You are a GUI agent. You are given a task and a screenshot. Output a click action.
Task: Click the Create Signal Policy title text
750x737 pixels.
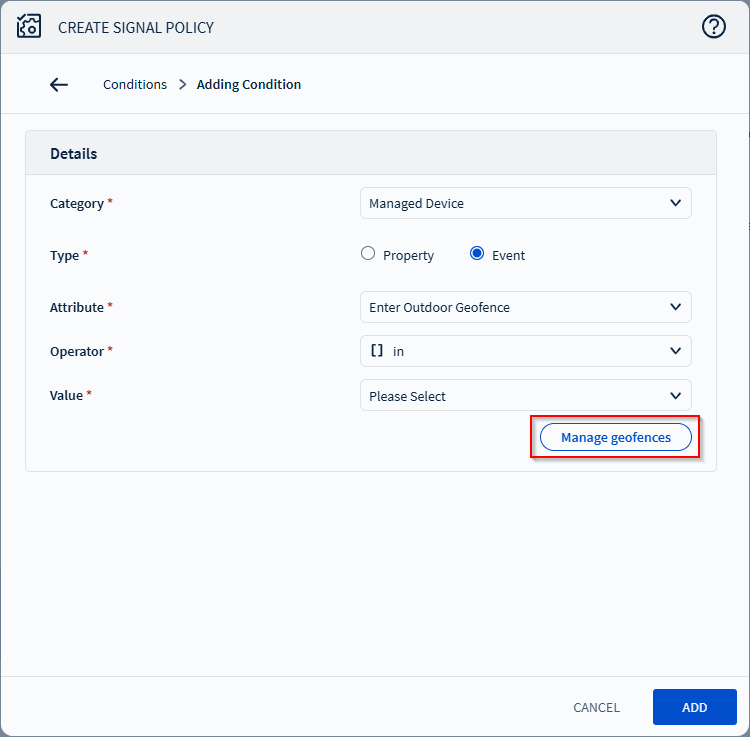[x=136, y=28]
